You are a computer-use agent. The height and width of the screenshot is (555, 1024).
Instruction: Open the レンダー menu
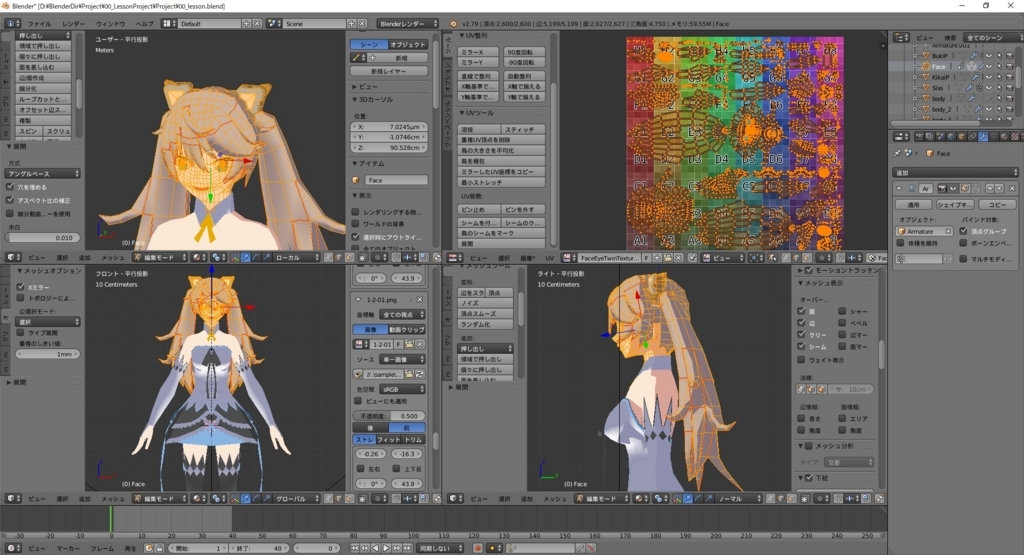(x=73, y=24)
